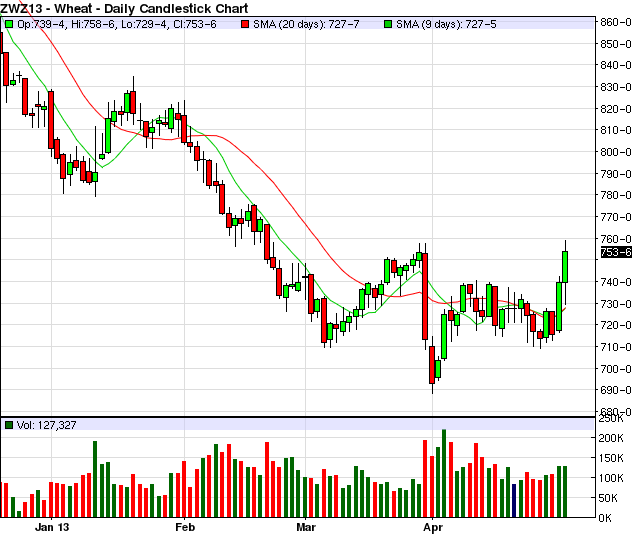Viewport: 640px width, 536px height.
Task: Click the tallest green volume bar in April
Action: point(444,473)
